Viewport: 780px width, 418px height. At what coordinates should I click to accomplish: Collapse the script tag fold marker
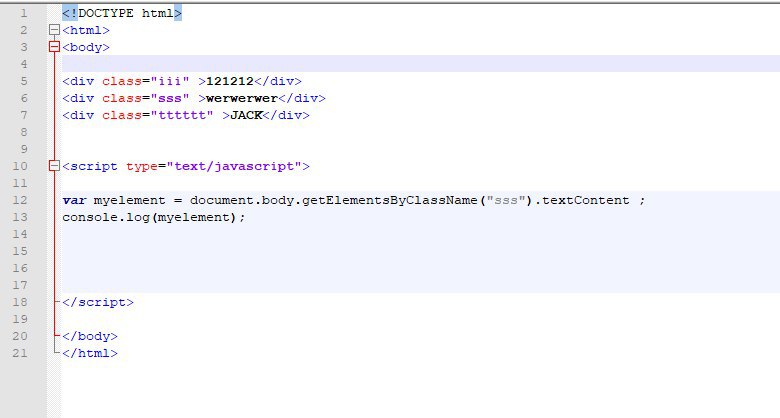pyautogui.click(x=55, y=166)
